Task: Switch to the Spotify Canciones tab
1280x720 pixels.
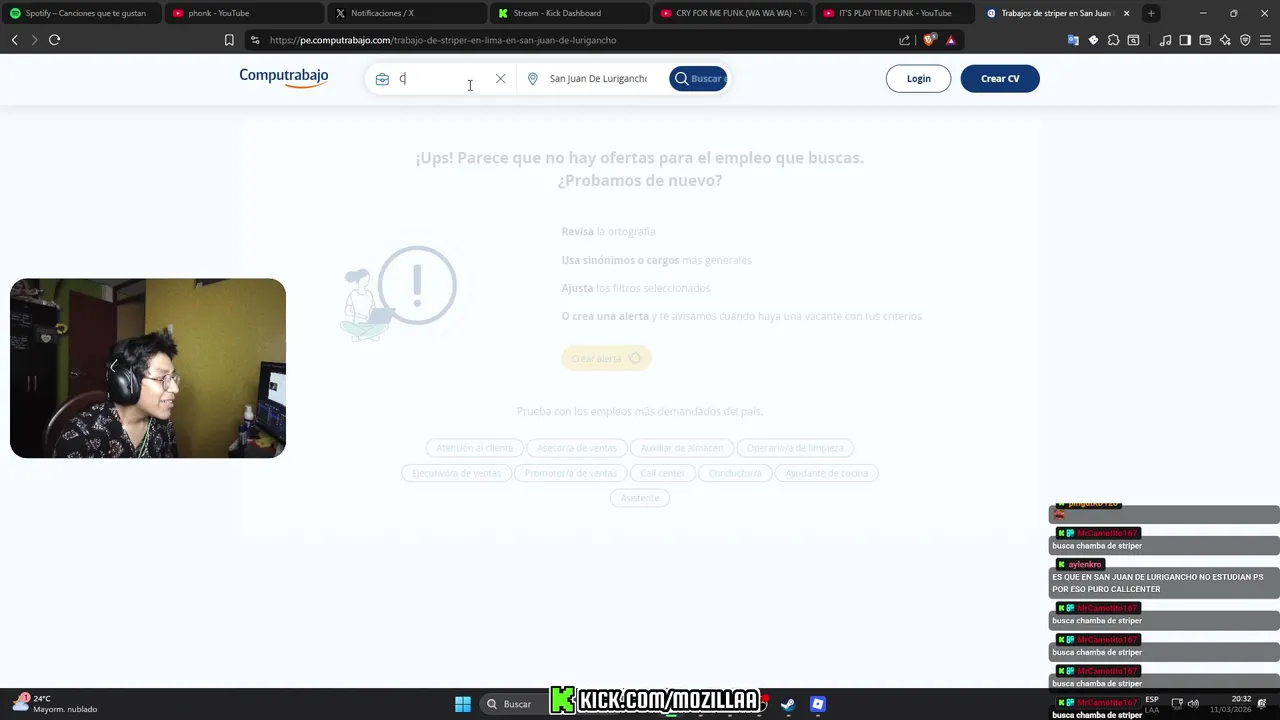Action: point(82,13)
